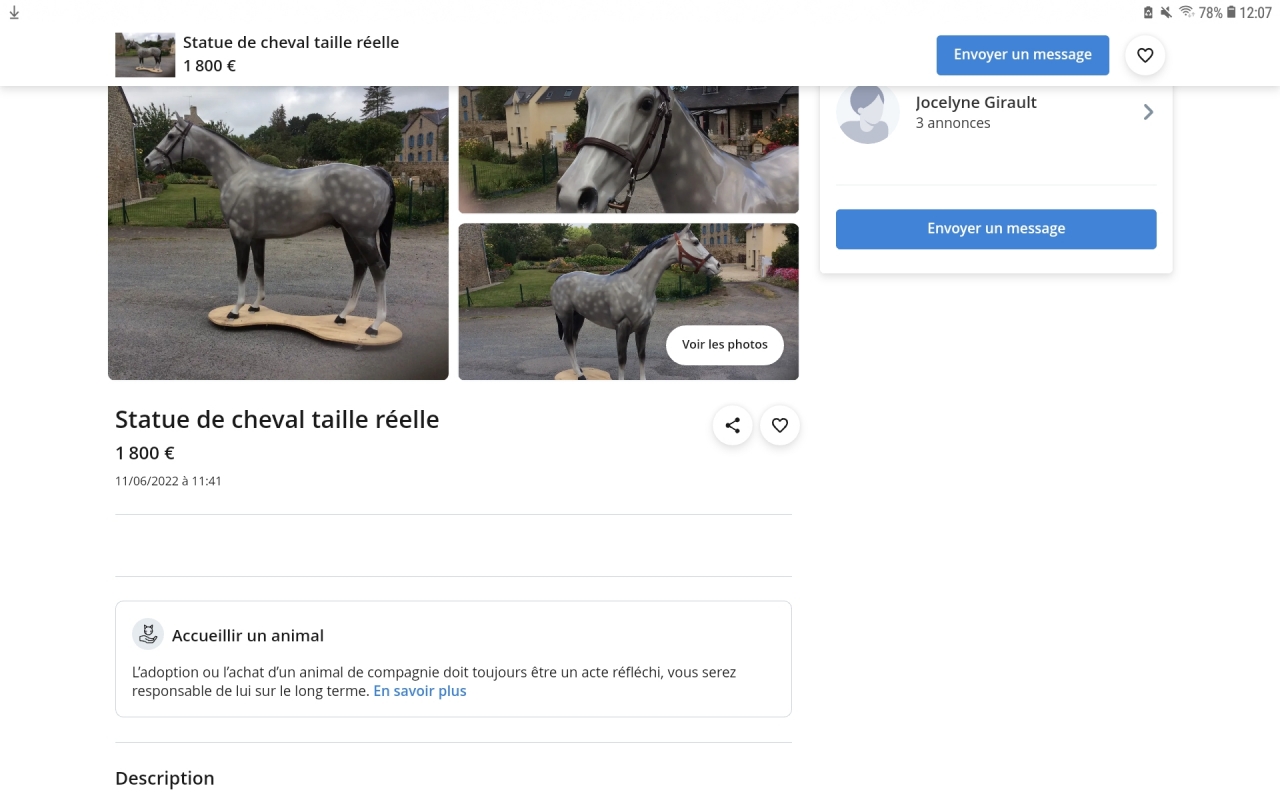
Task: Open the Jocelyne Girault seller name
Action: (x=976, y=102)
